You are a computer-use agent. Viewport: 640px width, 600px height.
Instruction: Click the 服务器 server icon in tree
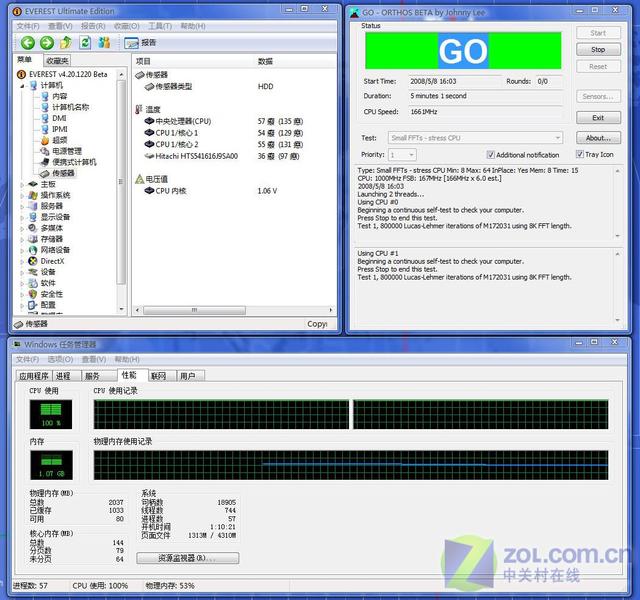coord(33,206)
